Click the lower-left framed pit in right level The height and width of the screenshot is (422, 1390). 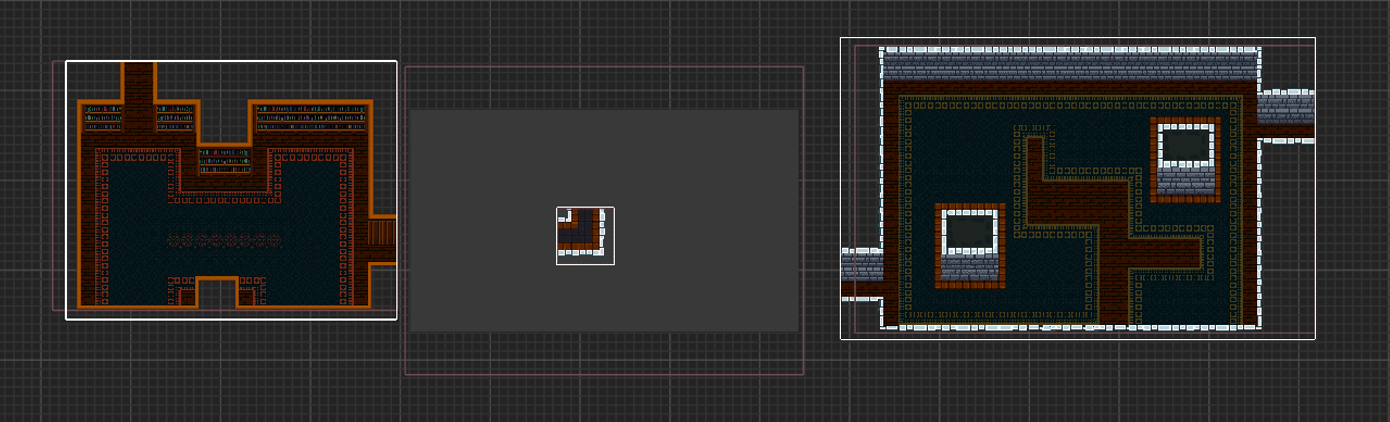(x=970, y=233)
